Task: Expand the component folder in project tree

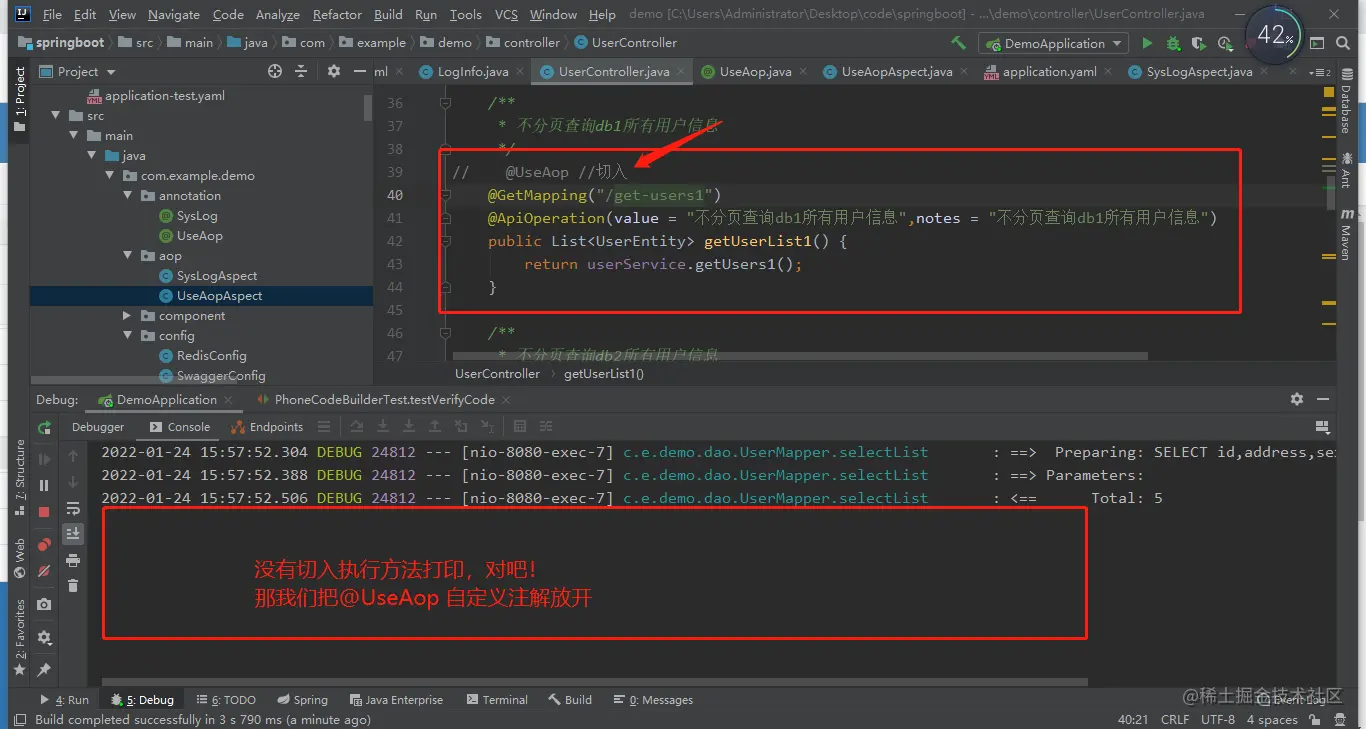Action: coord(127,316)
